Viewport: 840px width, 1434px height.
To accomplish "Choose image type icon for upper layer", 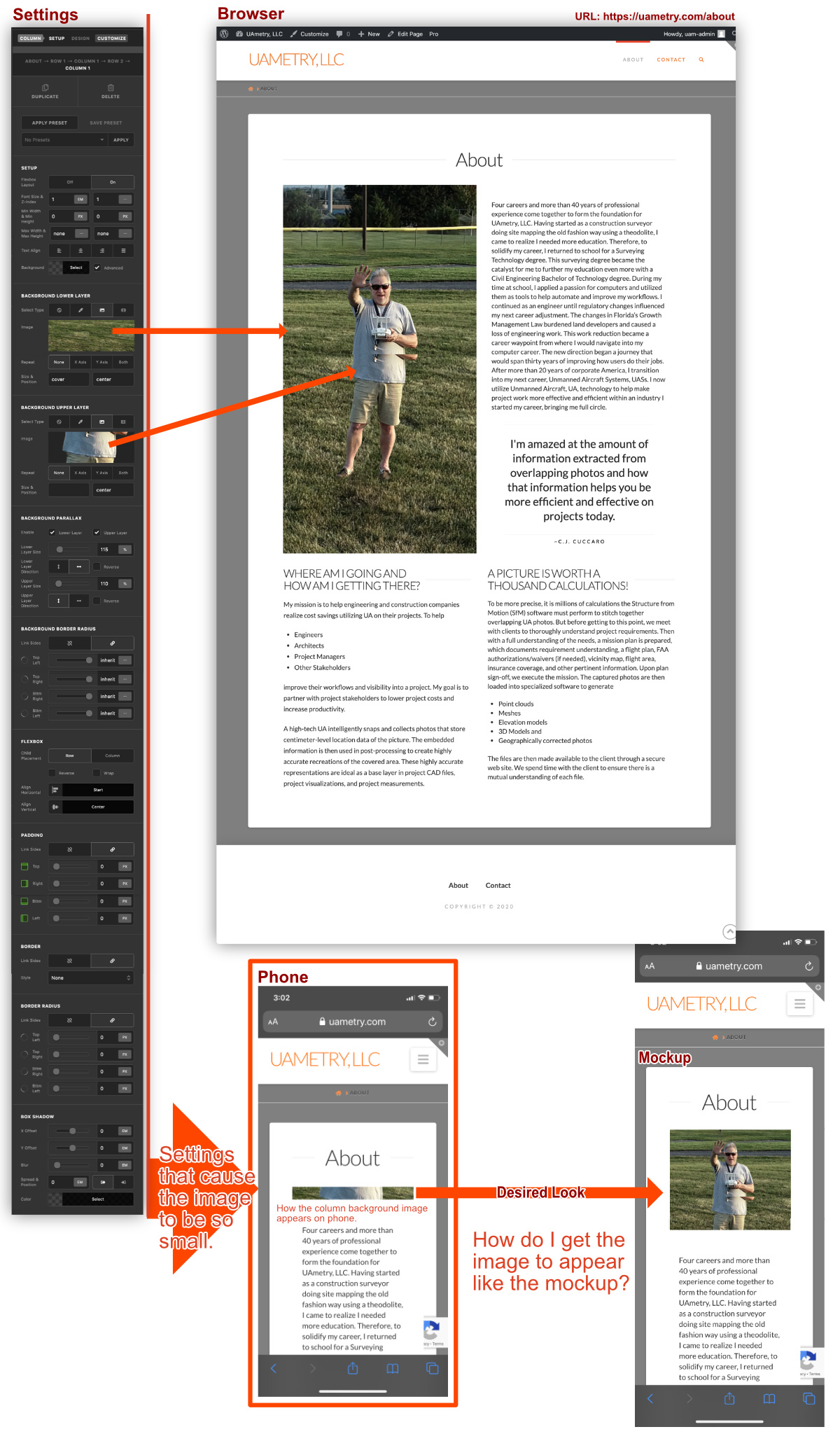I will 102,422.
